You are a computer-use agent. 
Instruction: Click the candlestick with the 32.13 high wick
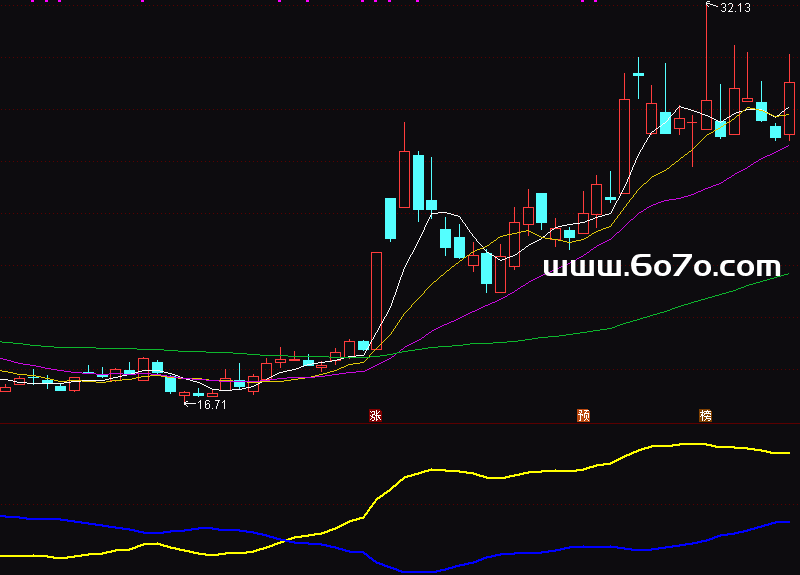point(706,110)
